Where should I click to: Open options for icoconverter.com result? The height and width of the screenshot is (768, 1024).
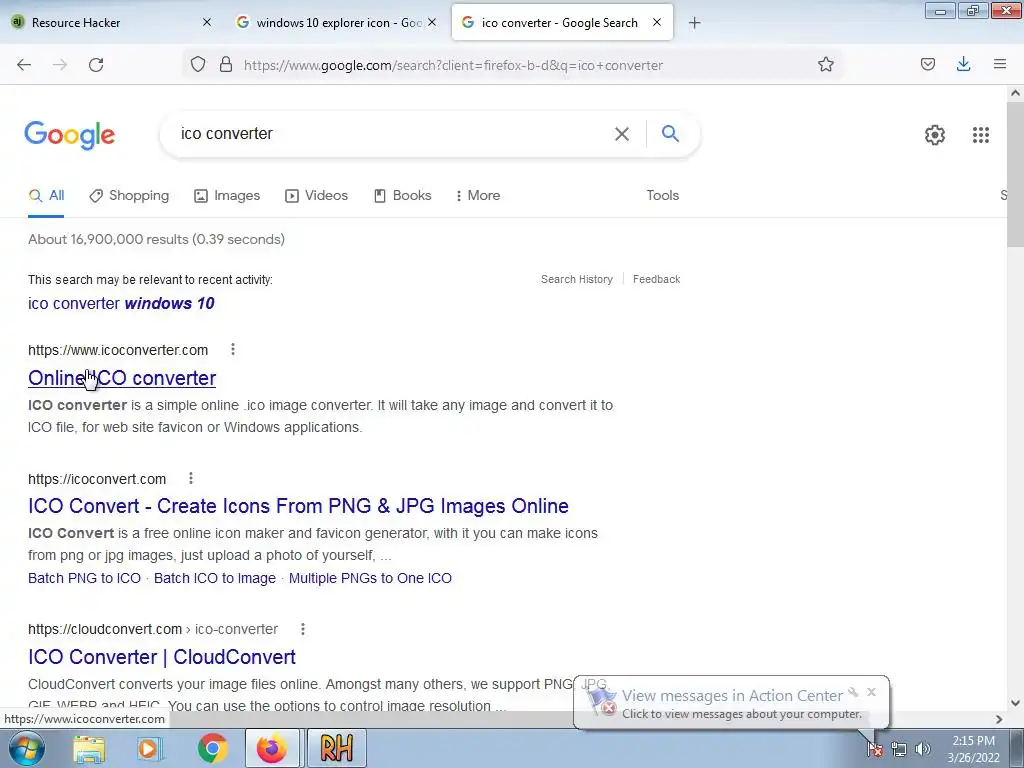pyautogui.click(x=232, y=349)
